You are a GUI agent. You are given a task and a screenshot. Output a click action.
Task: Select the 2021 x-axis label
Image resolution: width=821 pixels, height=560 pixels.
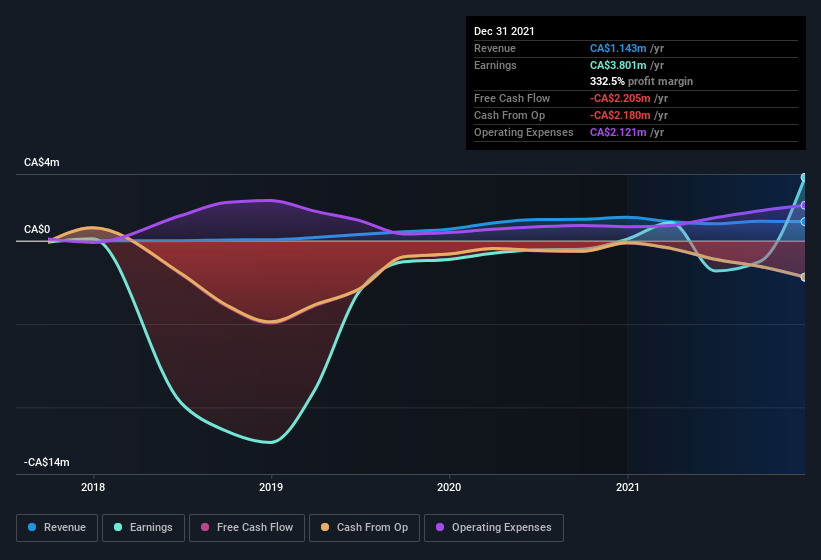point(627,487)
